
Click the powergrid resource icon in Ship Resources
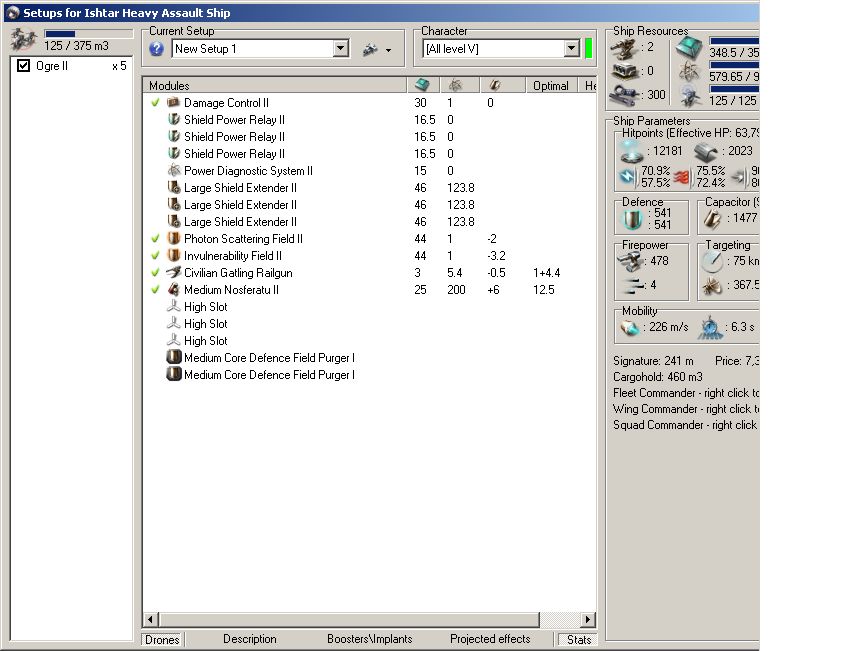click(x=689, y=72)
